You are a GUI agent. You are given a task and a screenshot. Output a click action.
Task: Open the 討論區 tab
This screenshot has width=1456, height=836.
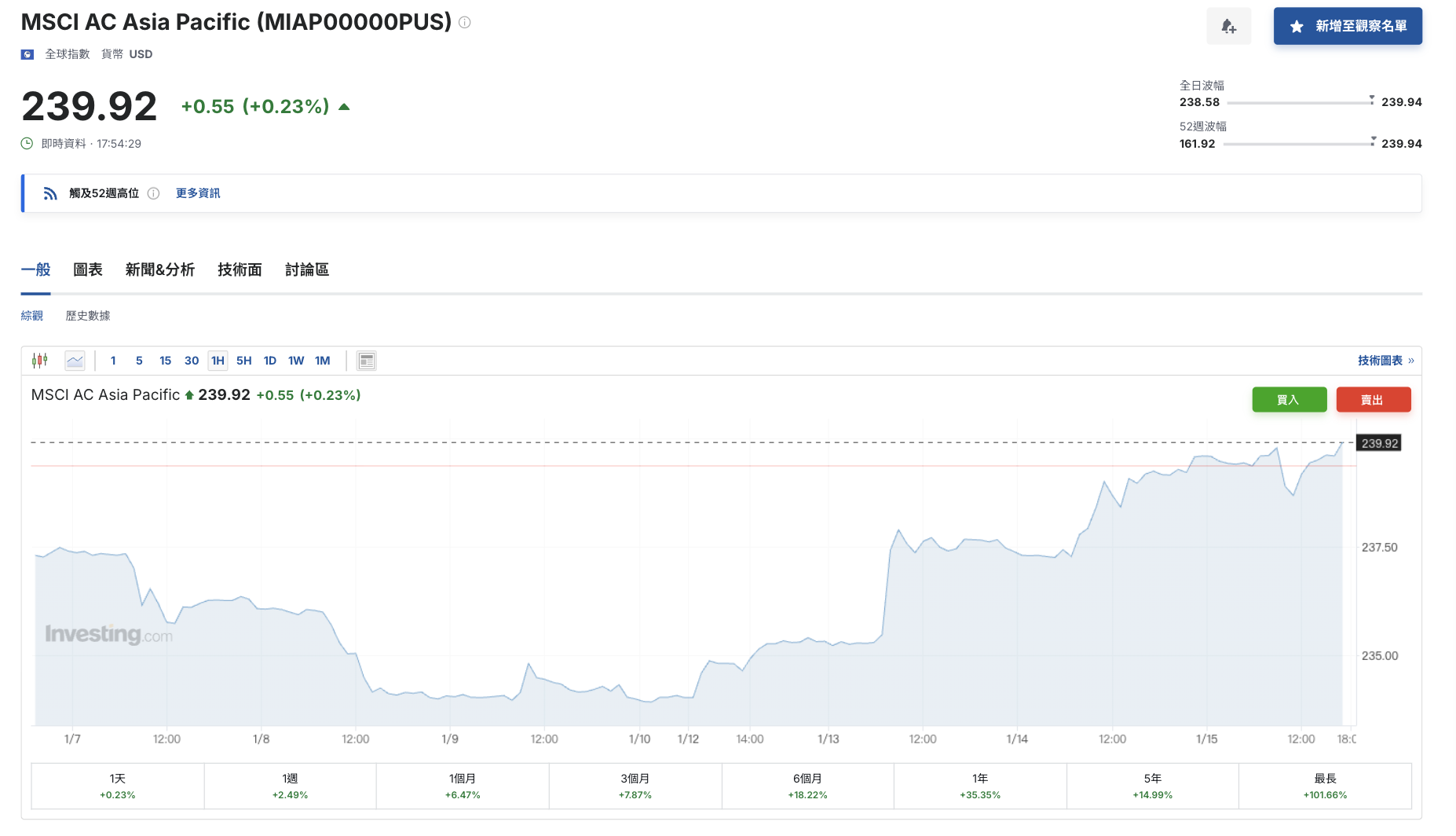tap(307, 270)
